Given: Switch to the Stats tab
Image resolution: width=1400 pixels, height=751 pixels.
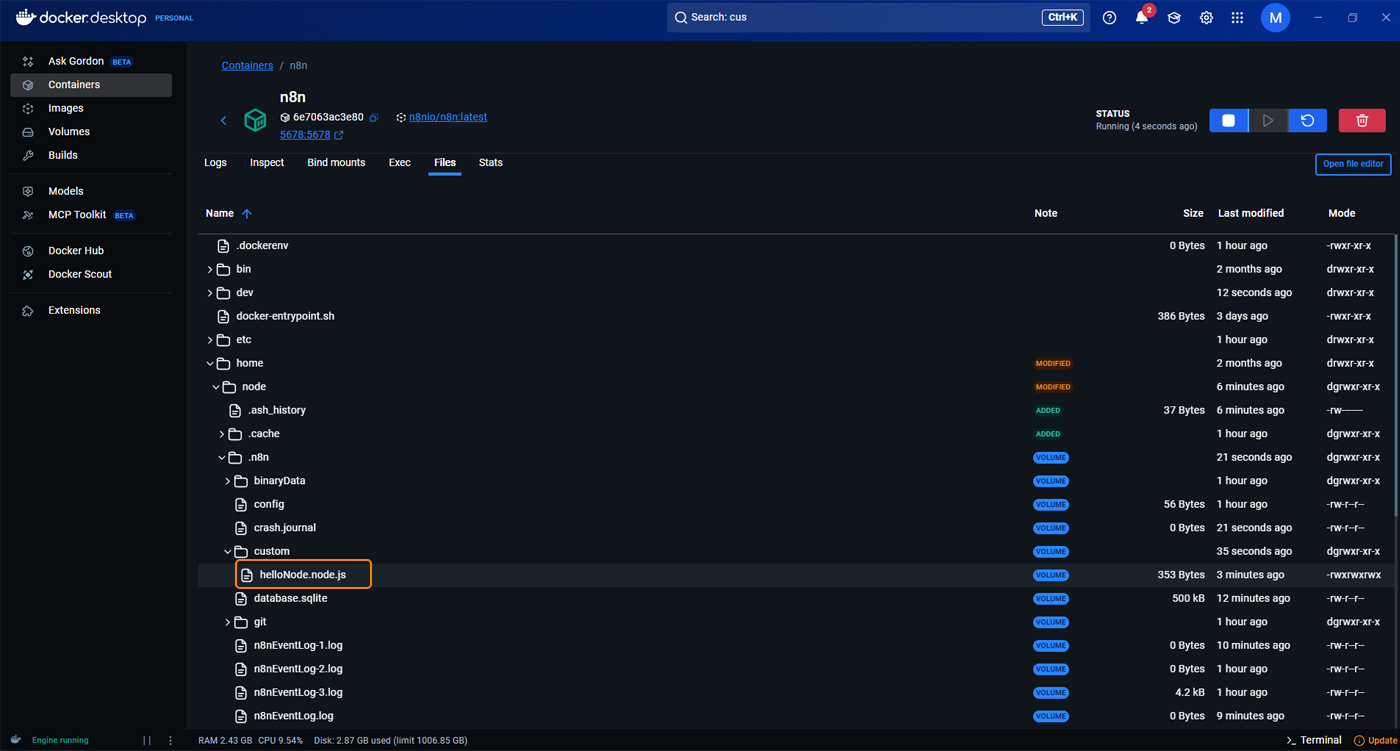Looking at the screenshot, I should [490, 162].
